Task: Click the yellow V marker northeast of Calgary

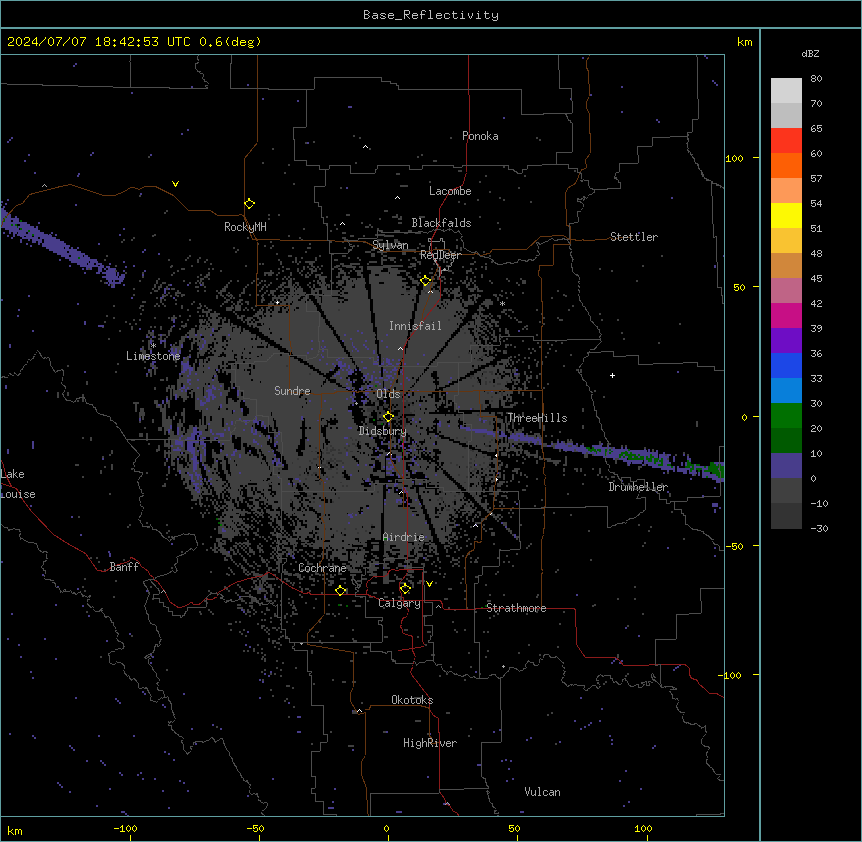Action: 429,584
